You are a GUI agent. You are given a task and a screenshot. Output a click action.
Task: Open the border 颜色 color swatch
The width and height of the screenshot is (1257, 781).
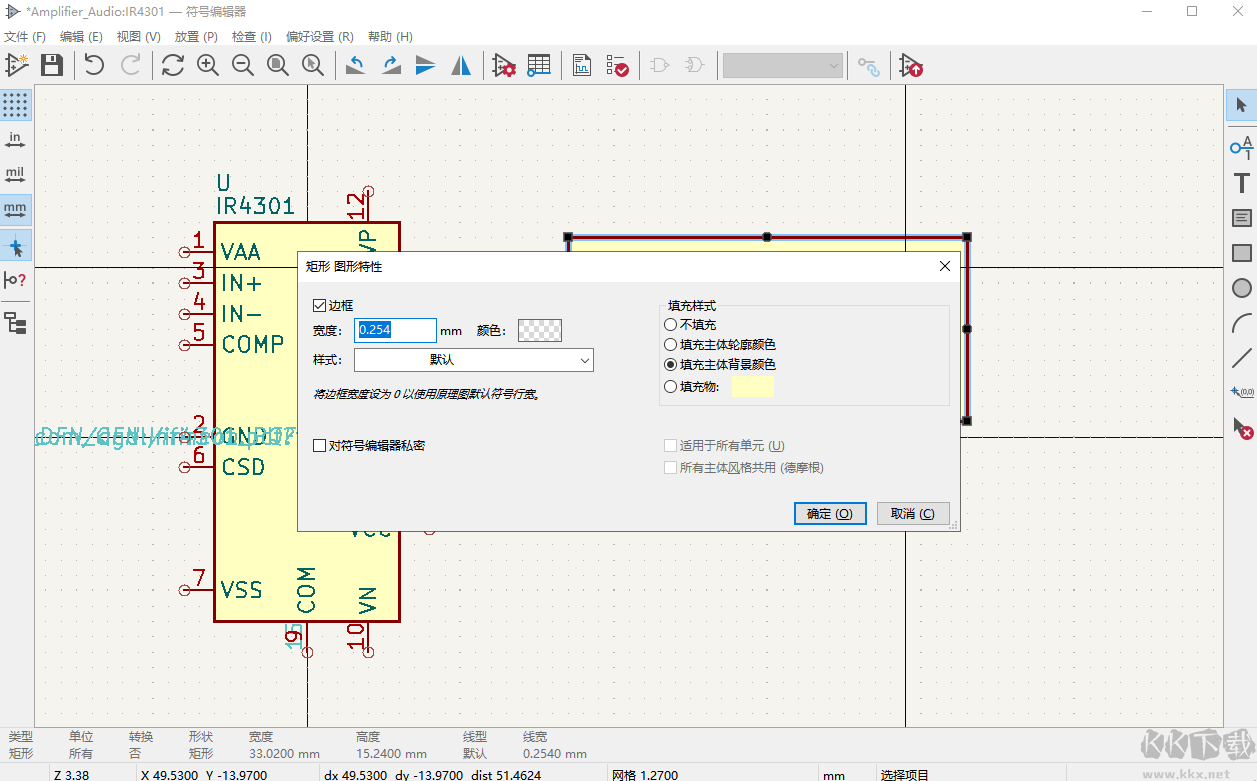pyautogui.click(x=540, y=331)
